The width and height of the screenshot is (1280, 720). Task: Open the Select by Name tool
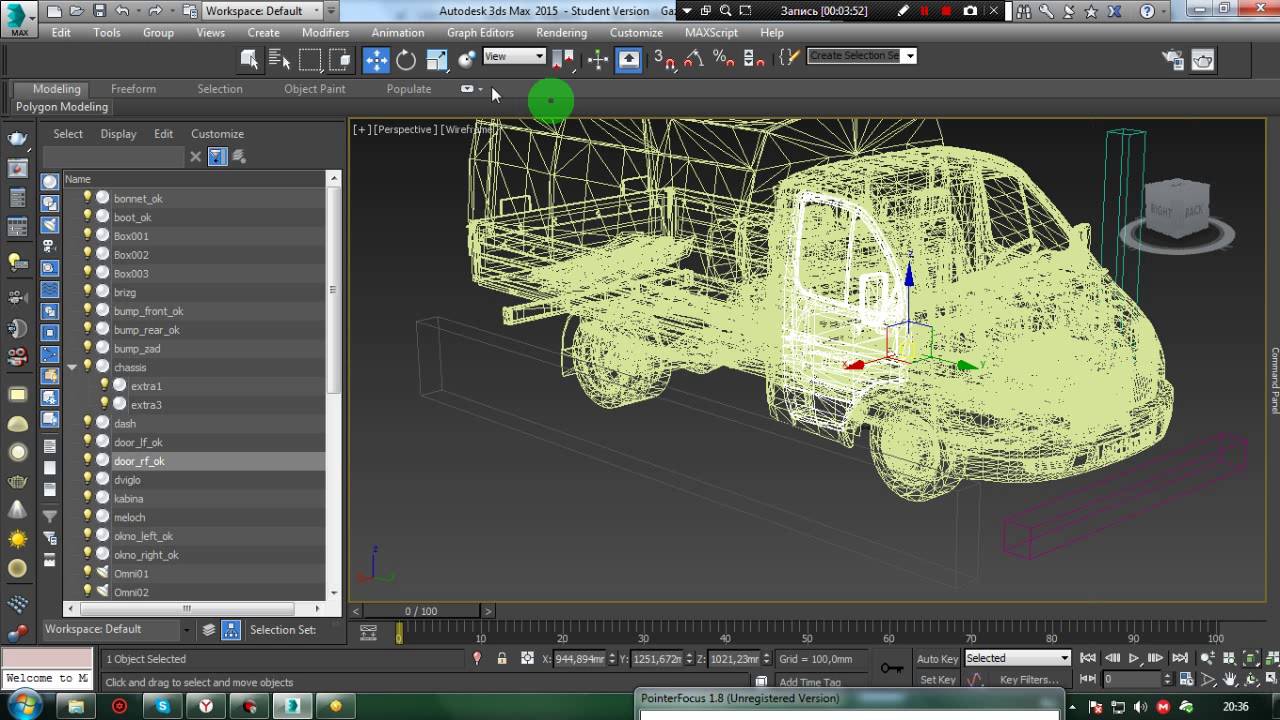point(279,60)
